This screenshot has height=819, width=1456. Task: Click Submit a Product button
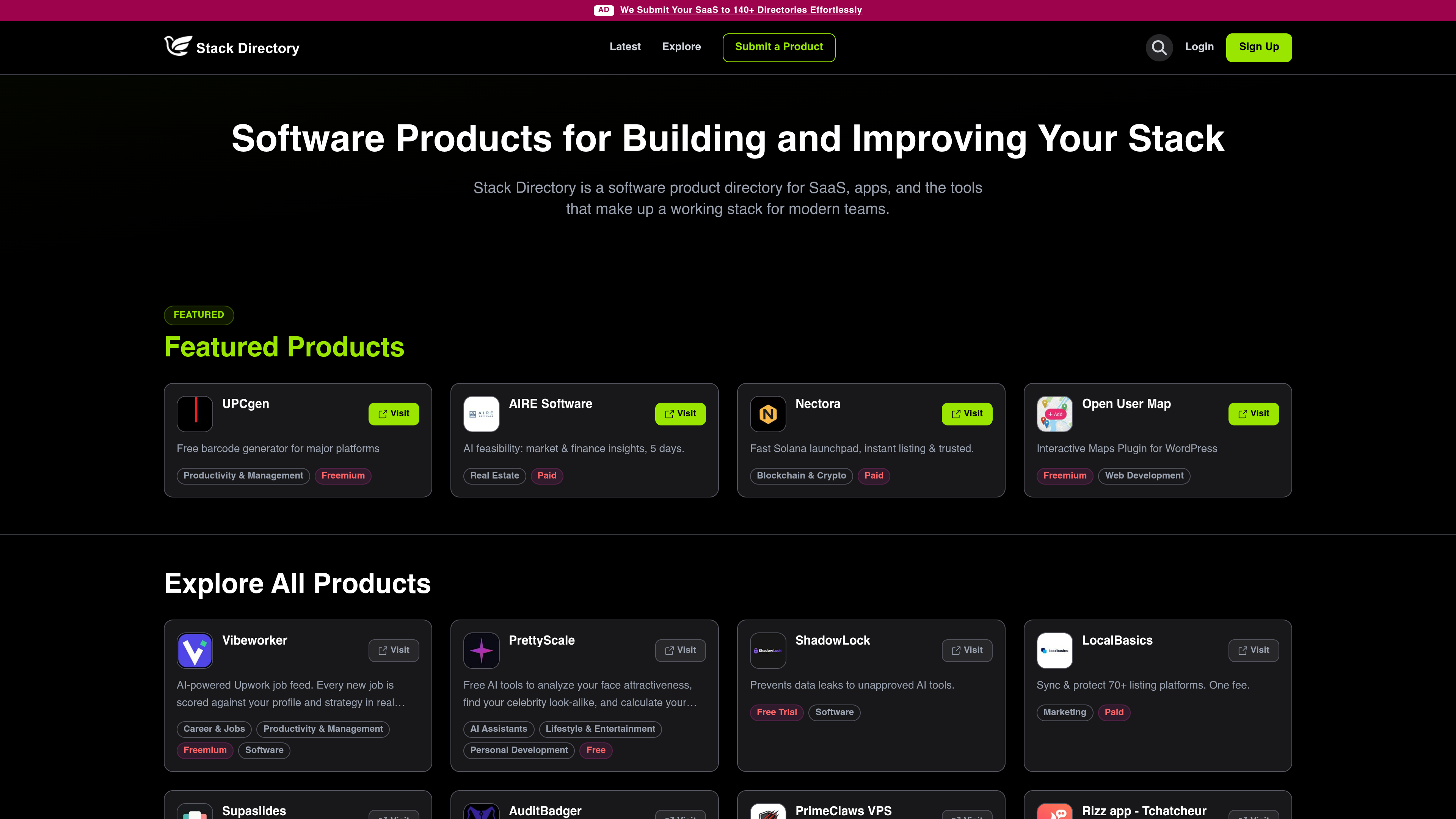(778, 47)
